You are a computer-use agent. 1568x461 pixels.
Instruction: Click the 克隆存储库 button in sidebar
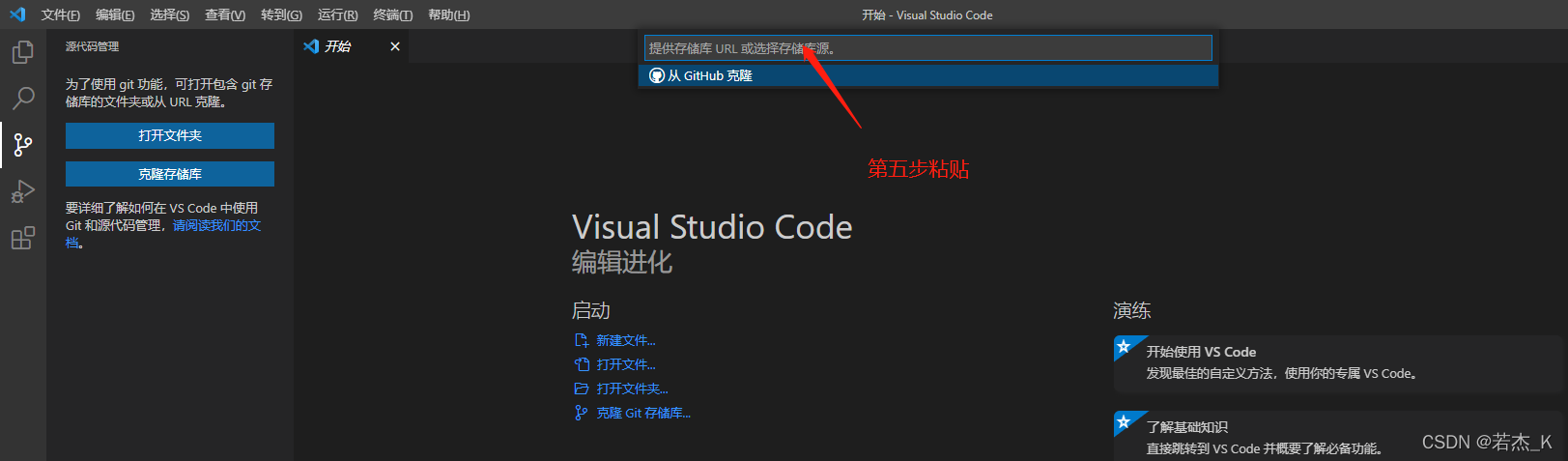[x=170, y=174]
